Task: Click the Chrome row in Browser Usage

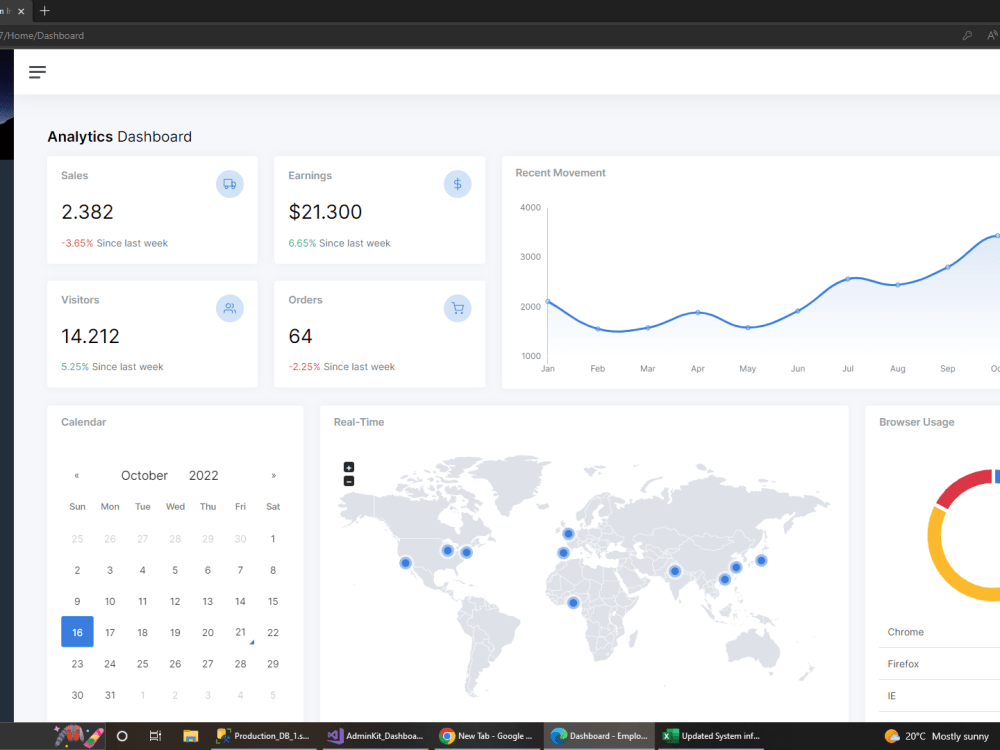Action: coord(939,632)
